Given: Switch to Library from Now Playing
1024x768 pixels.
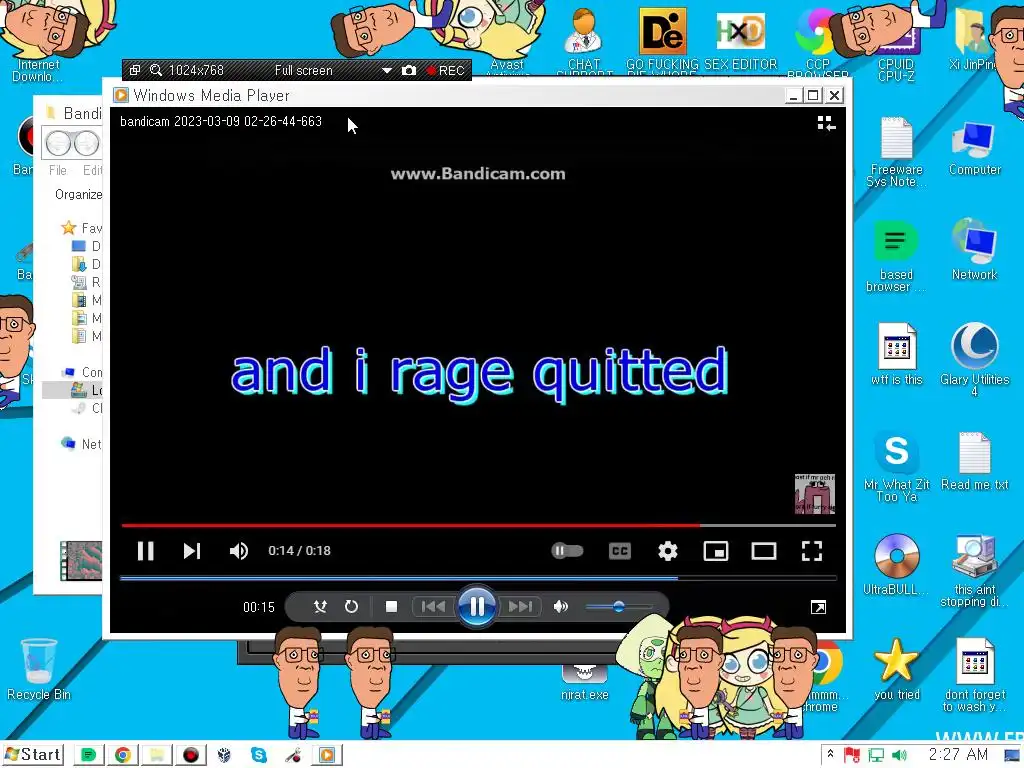Looking at the screenshot, I should tap(826, 123).
